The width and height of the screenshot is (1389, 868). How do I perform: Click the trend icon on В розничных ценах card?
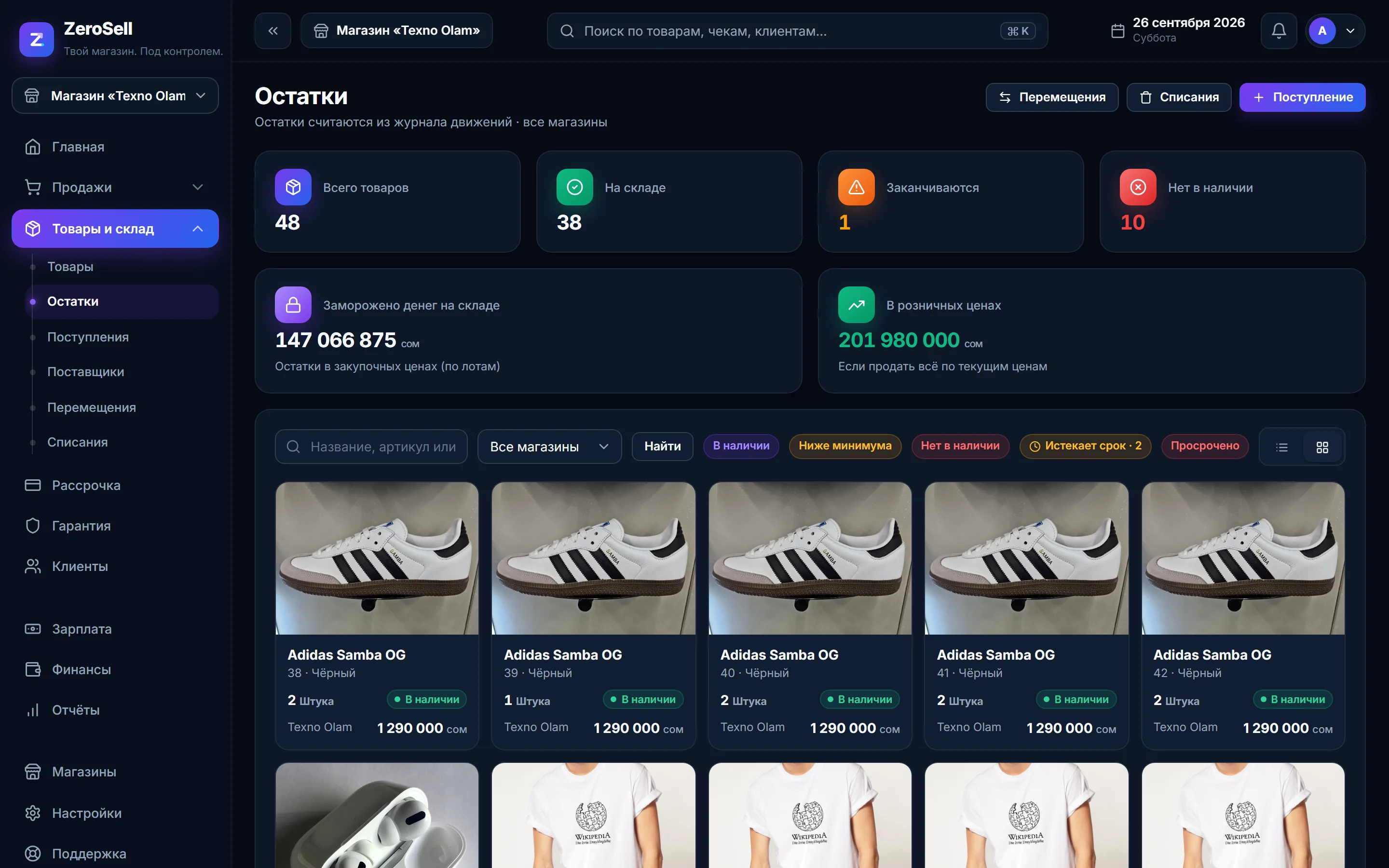(x=856, y=305)
